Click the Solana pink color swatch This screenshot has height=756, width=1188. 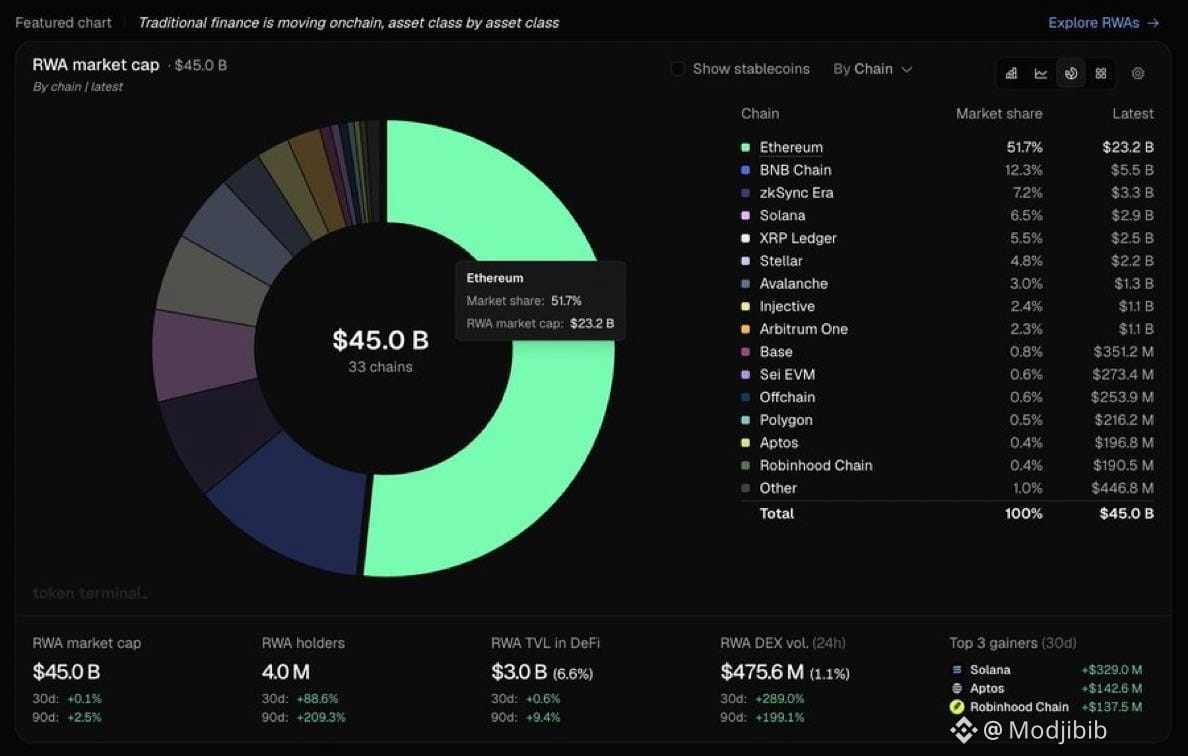coord(746,216)
